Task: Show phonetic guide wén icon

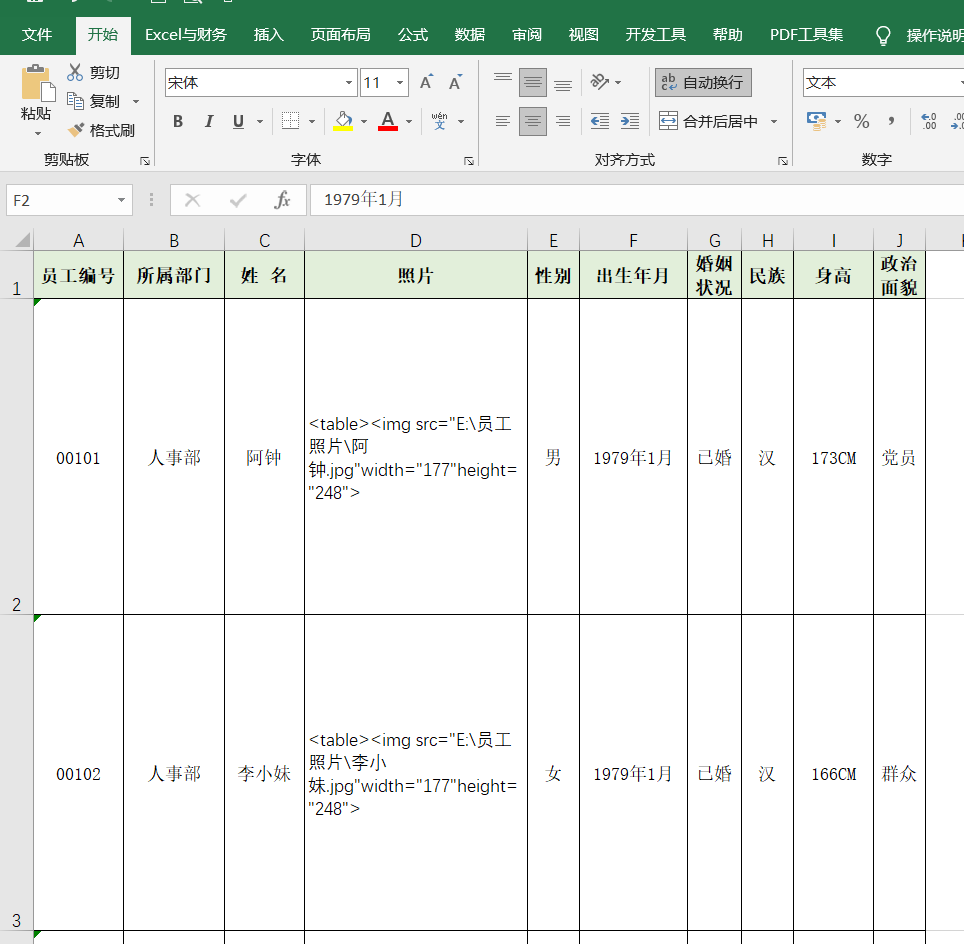Action: [x=440, y=121]
